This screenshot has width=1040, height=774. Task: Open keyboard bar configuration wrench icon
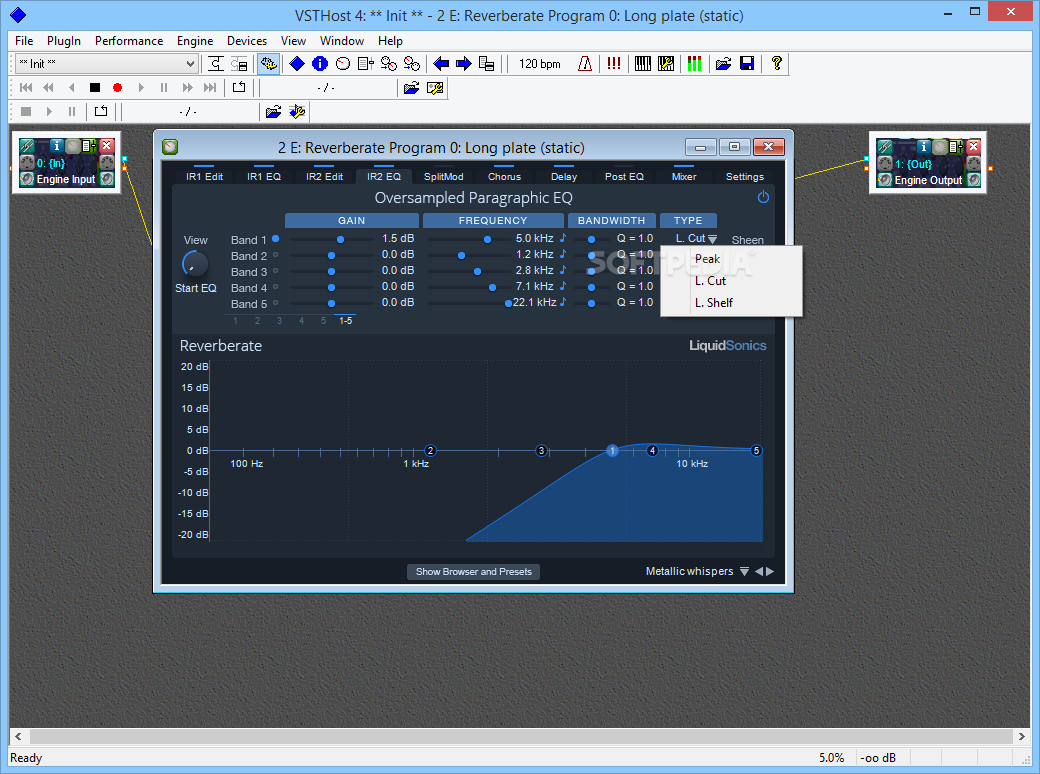click(665, 64)
